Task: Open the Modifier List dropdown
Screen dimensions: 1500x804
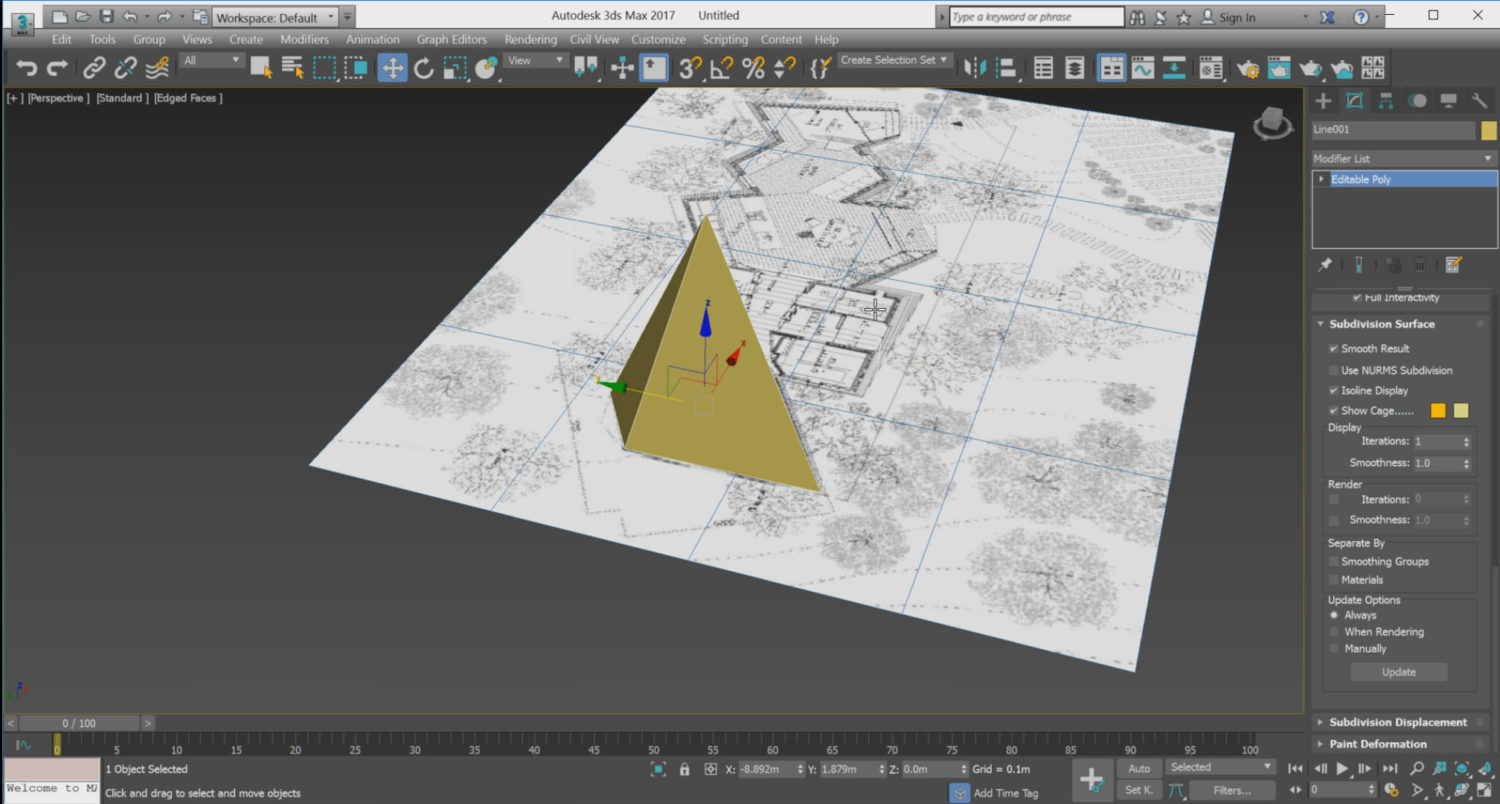Action: (1489, 158)
